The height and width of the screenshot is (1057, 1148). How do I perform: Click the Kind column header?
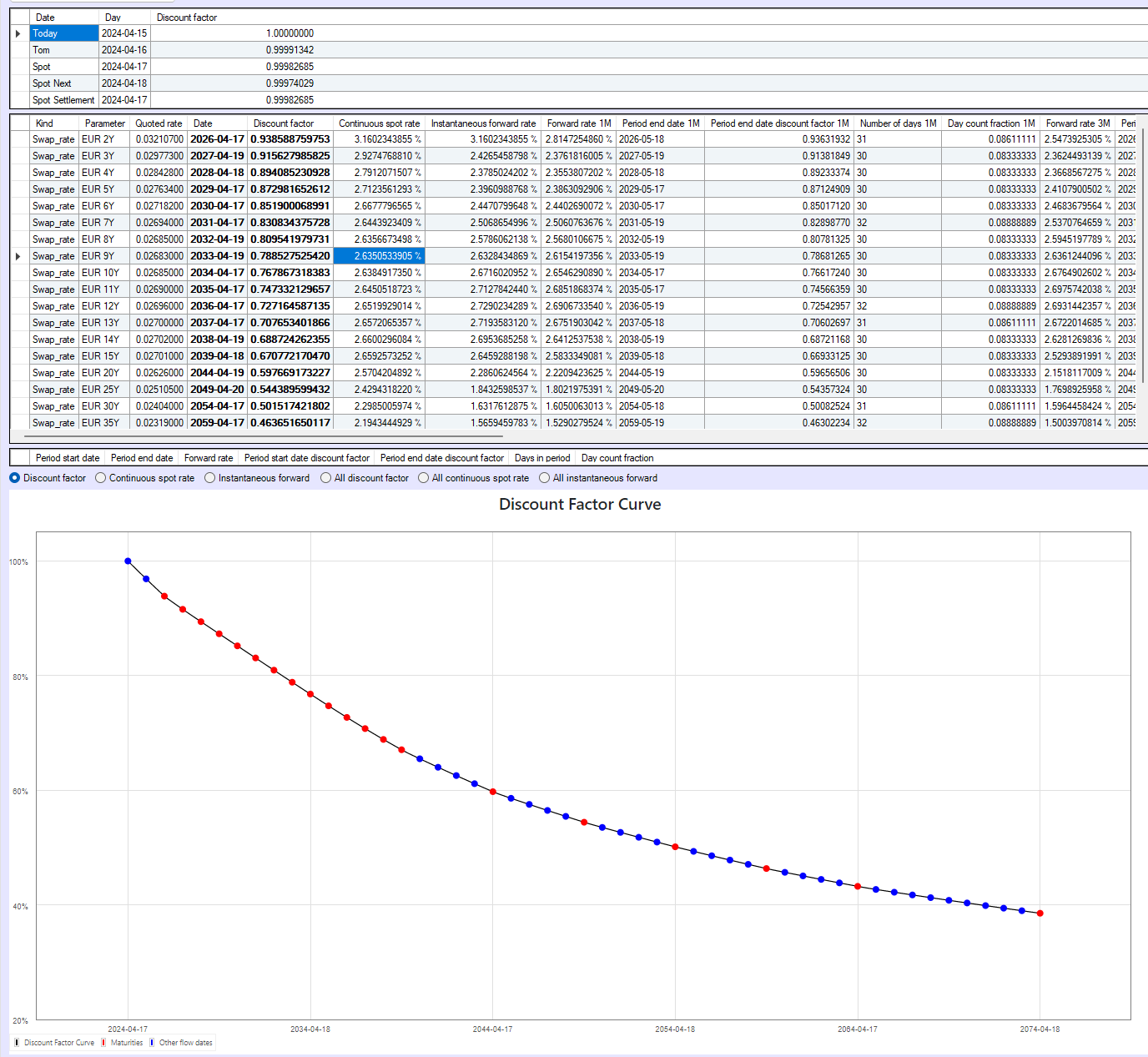click(53, 123)
